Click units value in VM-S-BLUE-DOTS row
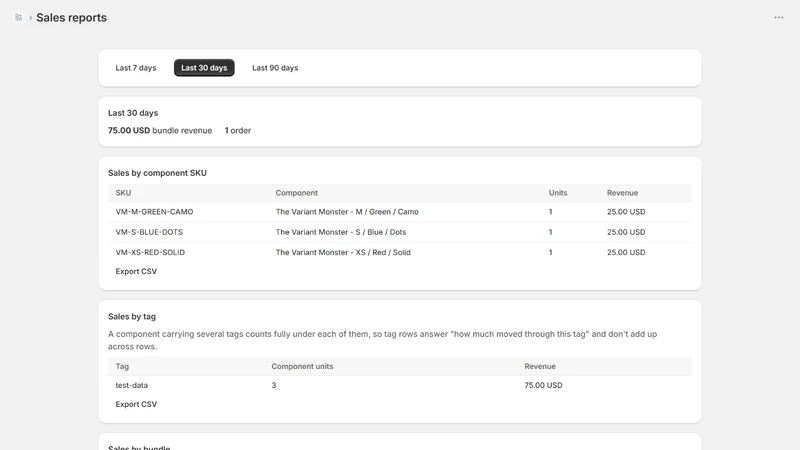800x450 pixels. pos(551,232)
